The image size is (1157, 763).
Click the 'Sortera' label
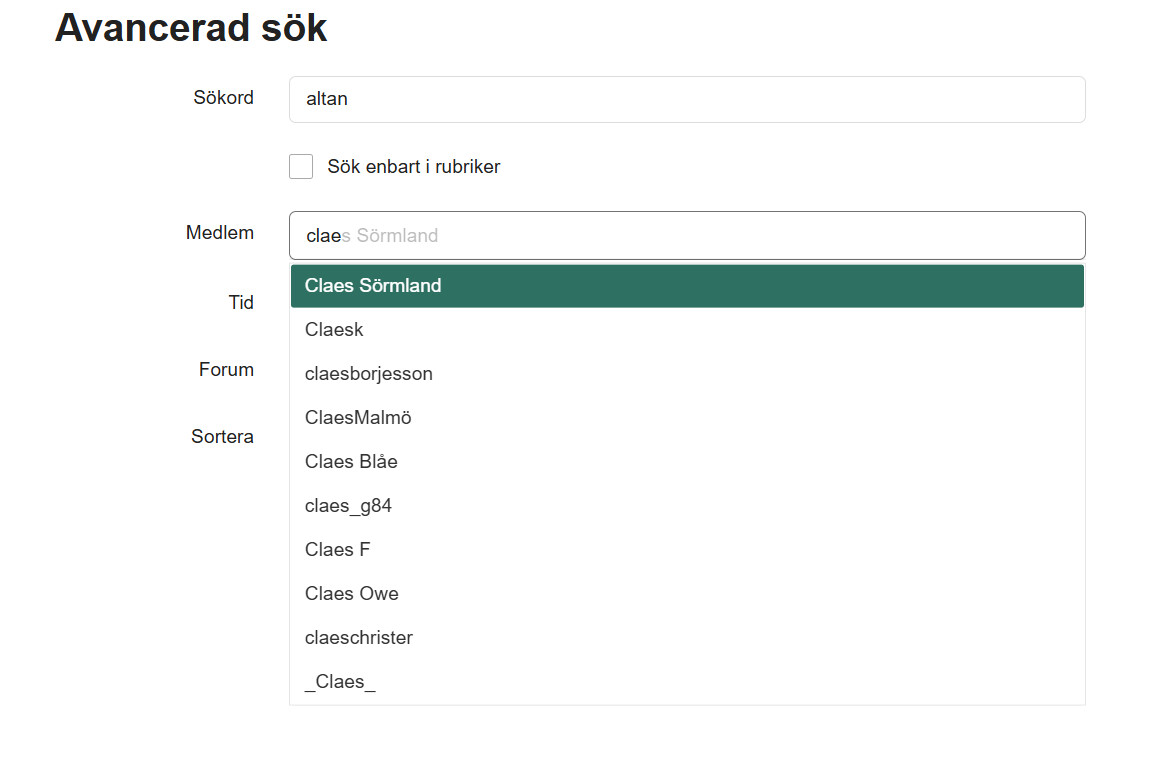pyautogui.click(x=222, y=437)
